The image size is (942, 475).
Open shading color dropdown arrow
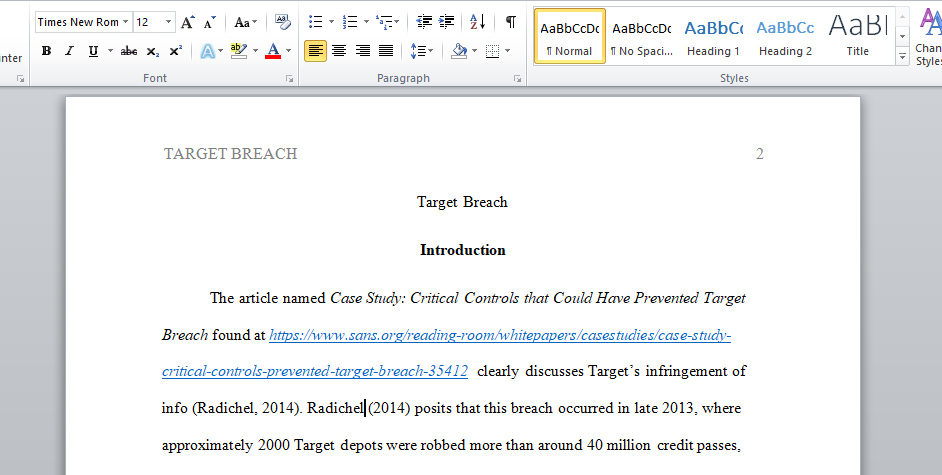pos(474,51)
